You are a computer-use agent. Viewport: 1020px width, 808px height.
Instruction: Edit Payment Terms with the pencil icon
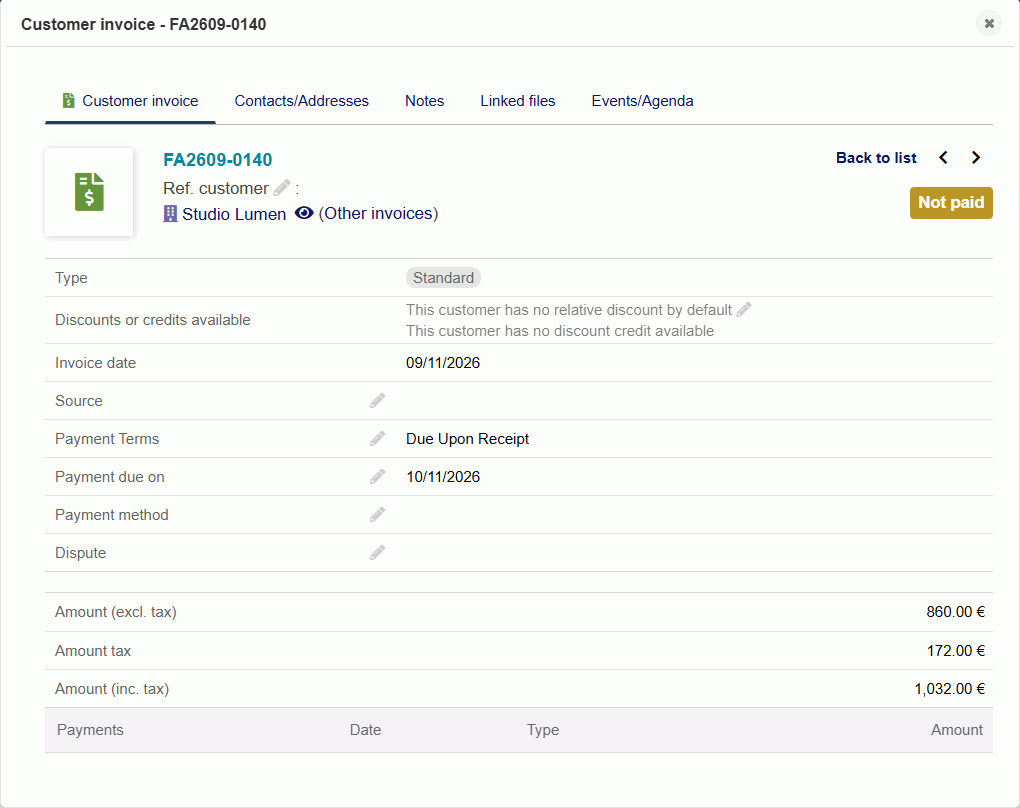[377, 438]
